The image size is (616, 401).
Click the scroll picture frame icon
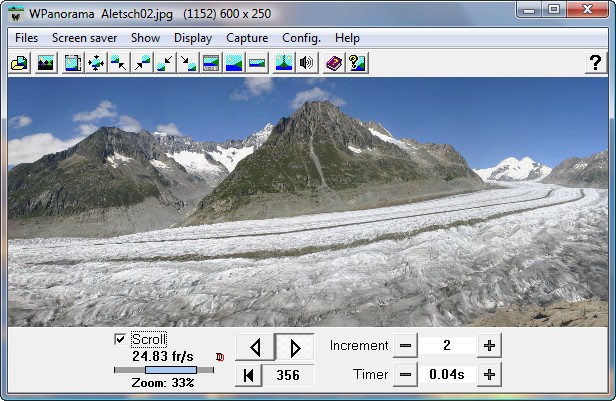[x=73, y=63]
